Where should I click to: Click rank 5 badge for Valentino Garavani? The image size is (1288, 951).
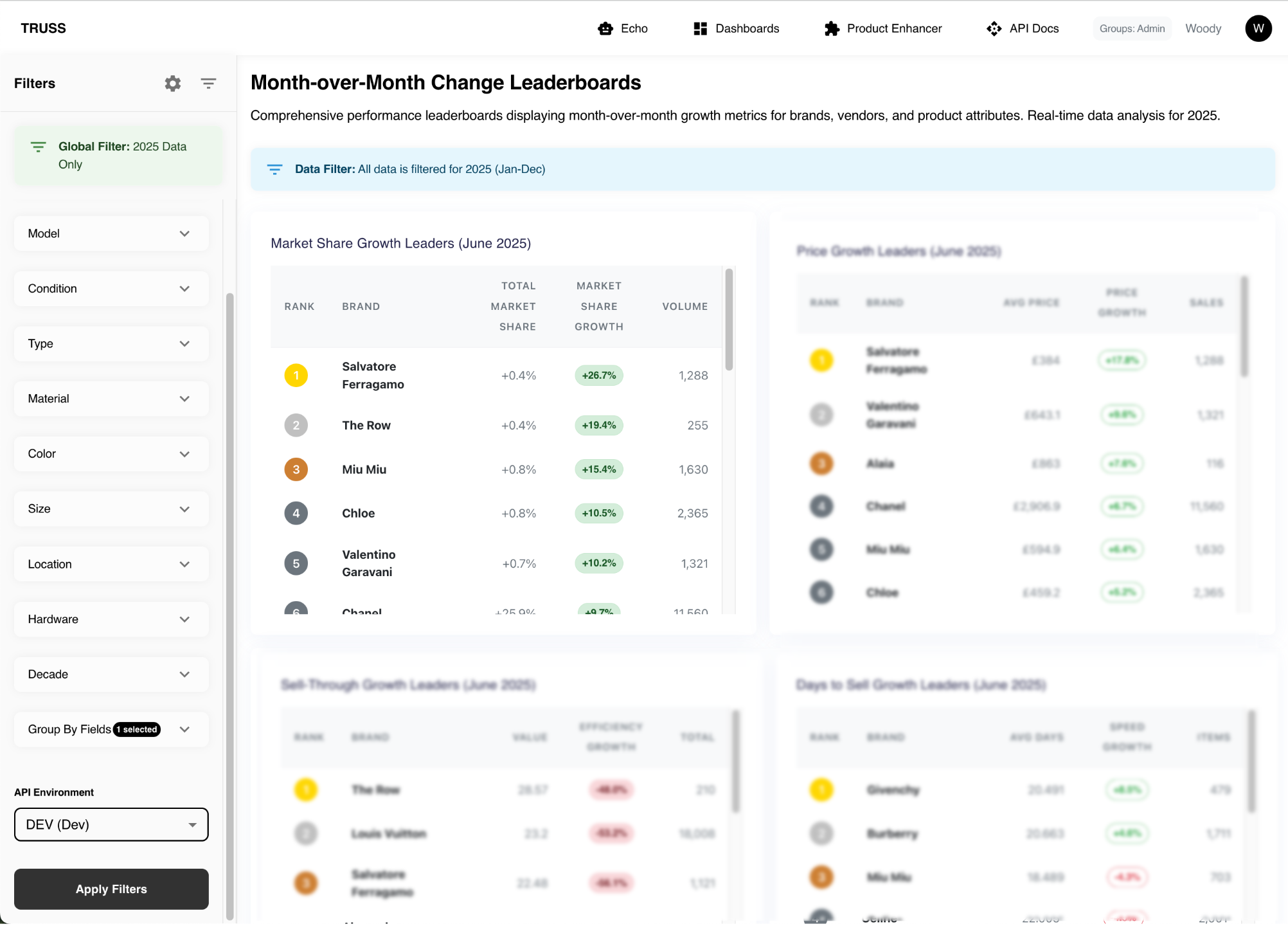(296, 563)
